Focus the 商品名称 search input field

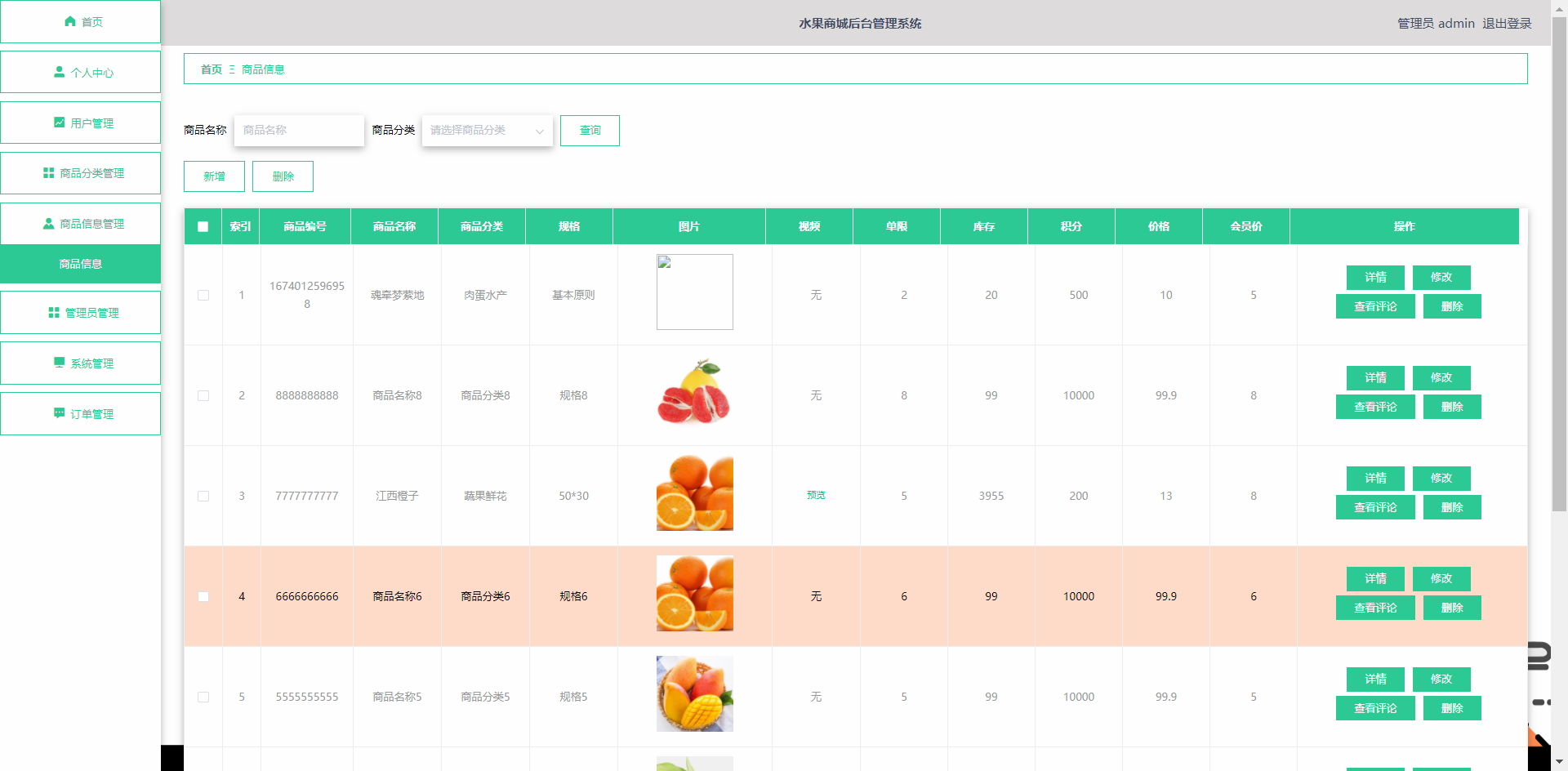tap(299, 131)
